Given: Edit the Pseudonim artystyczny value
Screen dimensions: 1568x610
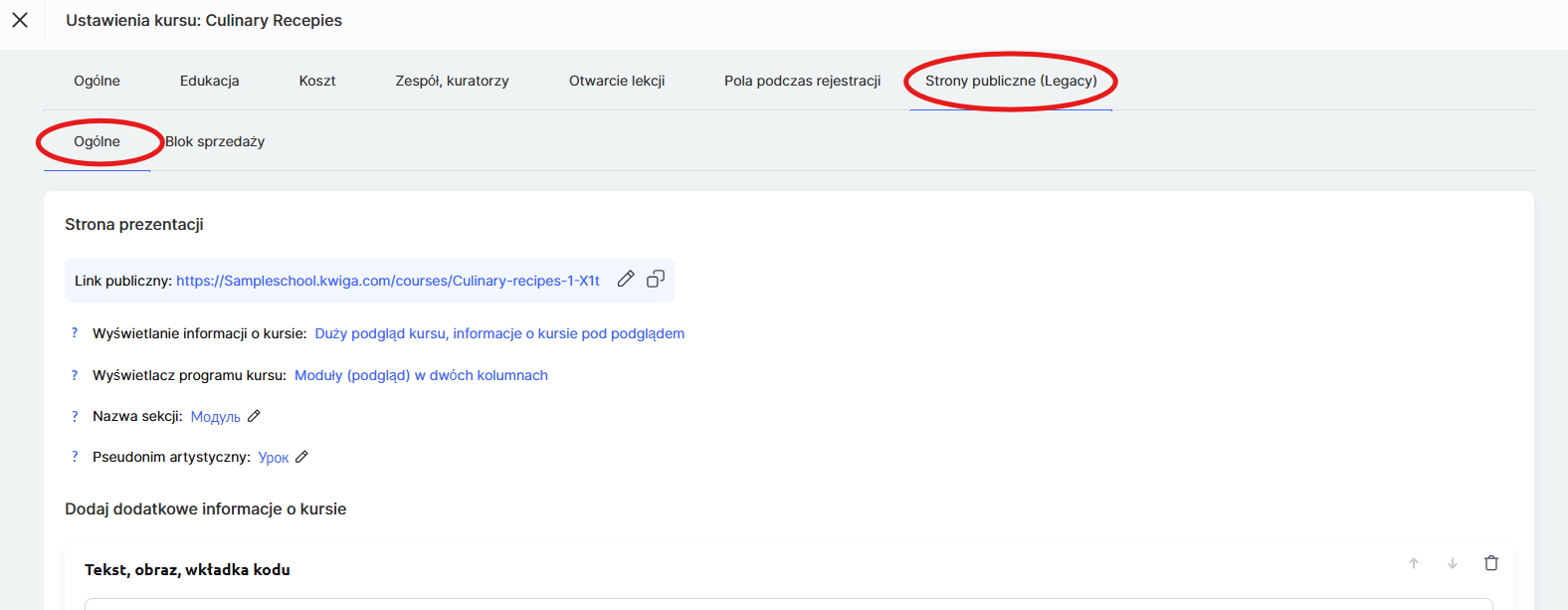Looking at the screenshot, I should coord(301,457).
